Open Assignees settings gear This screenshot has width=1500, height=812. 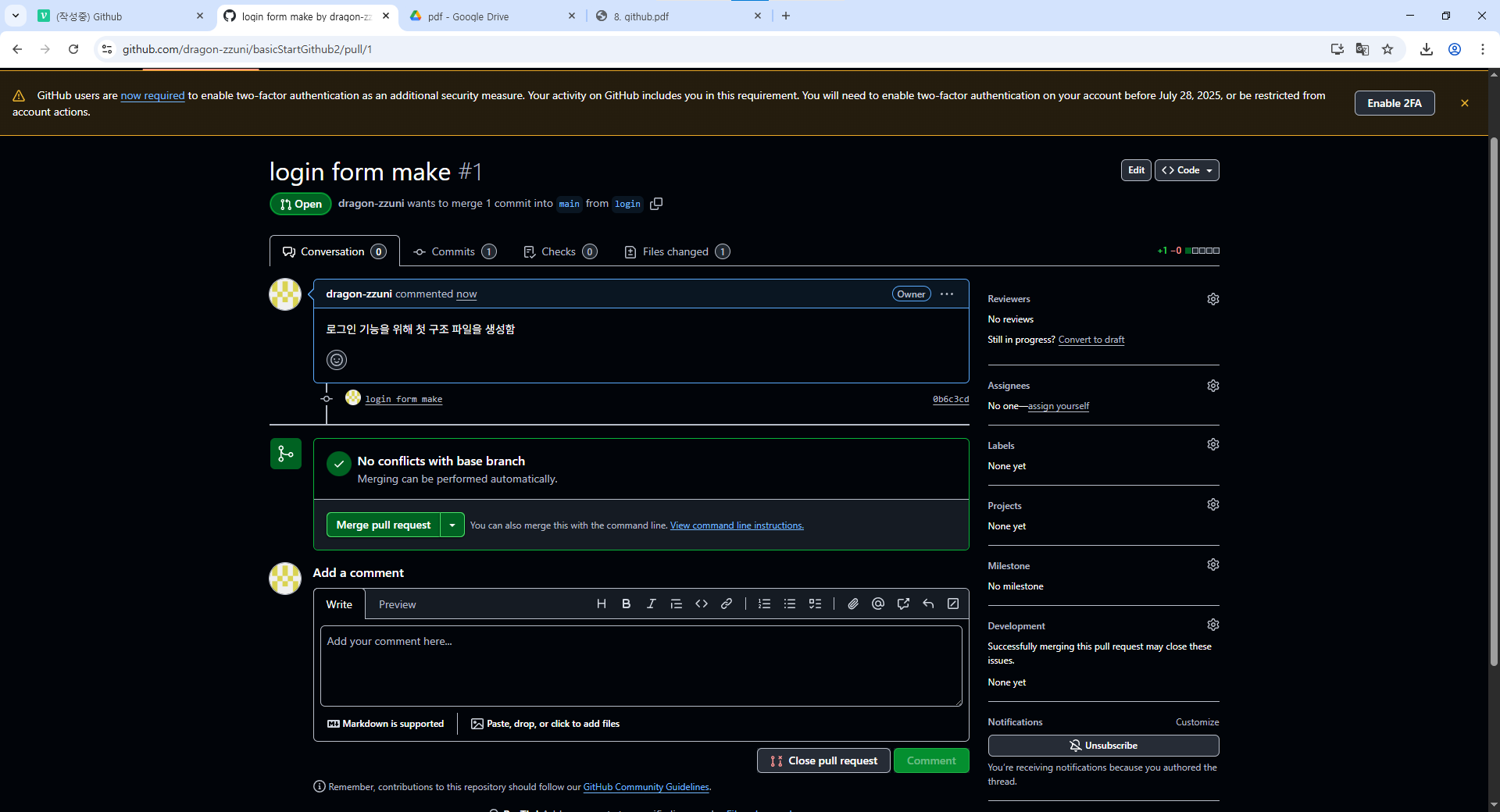[x=1212, y=386]
